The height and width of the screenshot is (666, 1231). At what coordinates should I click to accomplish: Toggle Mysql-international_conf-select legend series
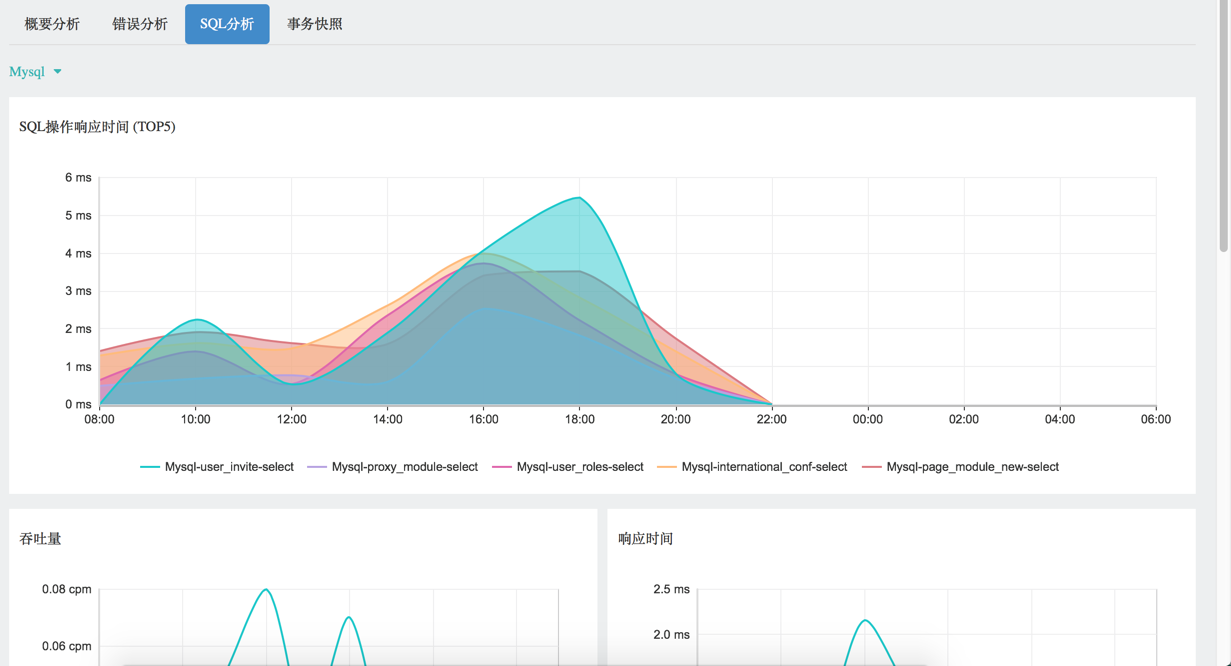point(752,467)
